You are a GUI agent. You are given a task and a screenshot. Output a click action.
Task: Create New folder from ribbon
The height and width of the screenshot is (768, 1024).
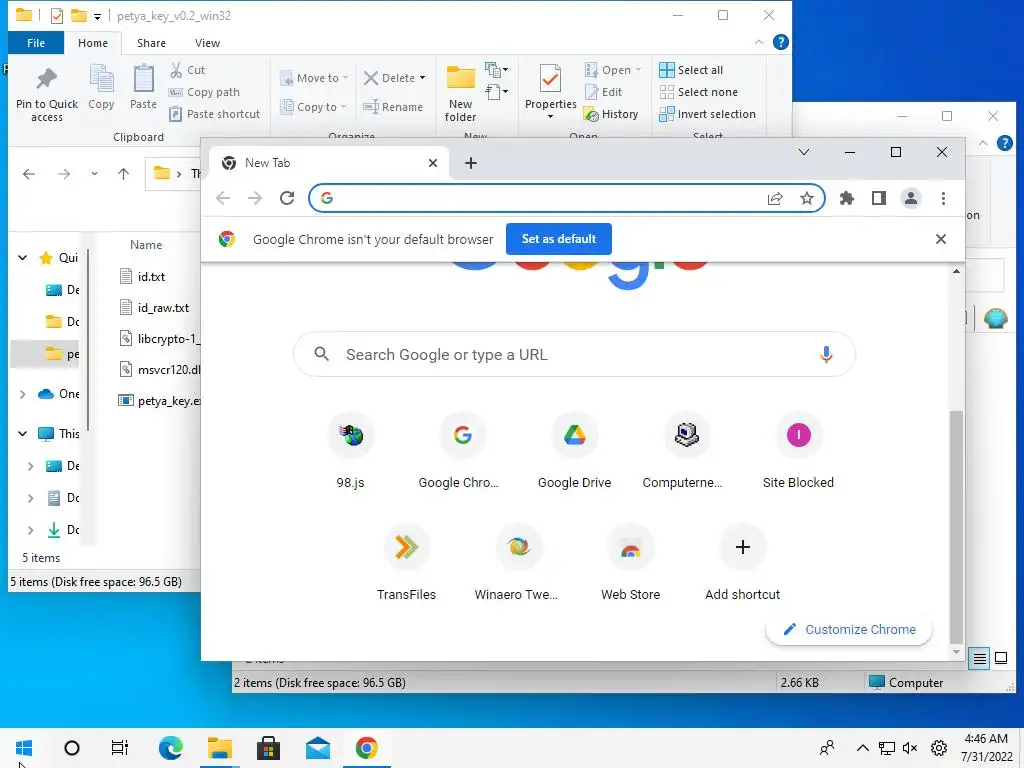coord(460,93)
